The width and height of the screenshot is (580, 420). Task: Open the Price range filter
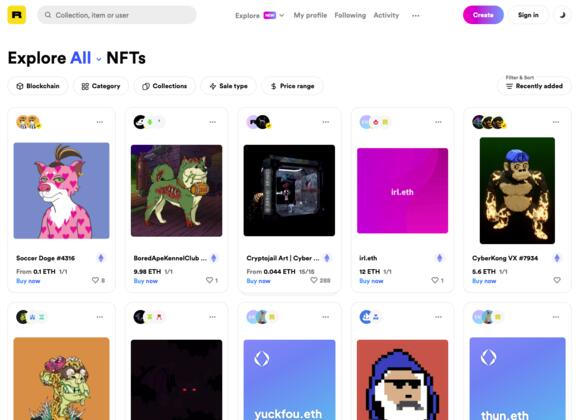(x=292, y=86)
